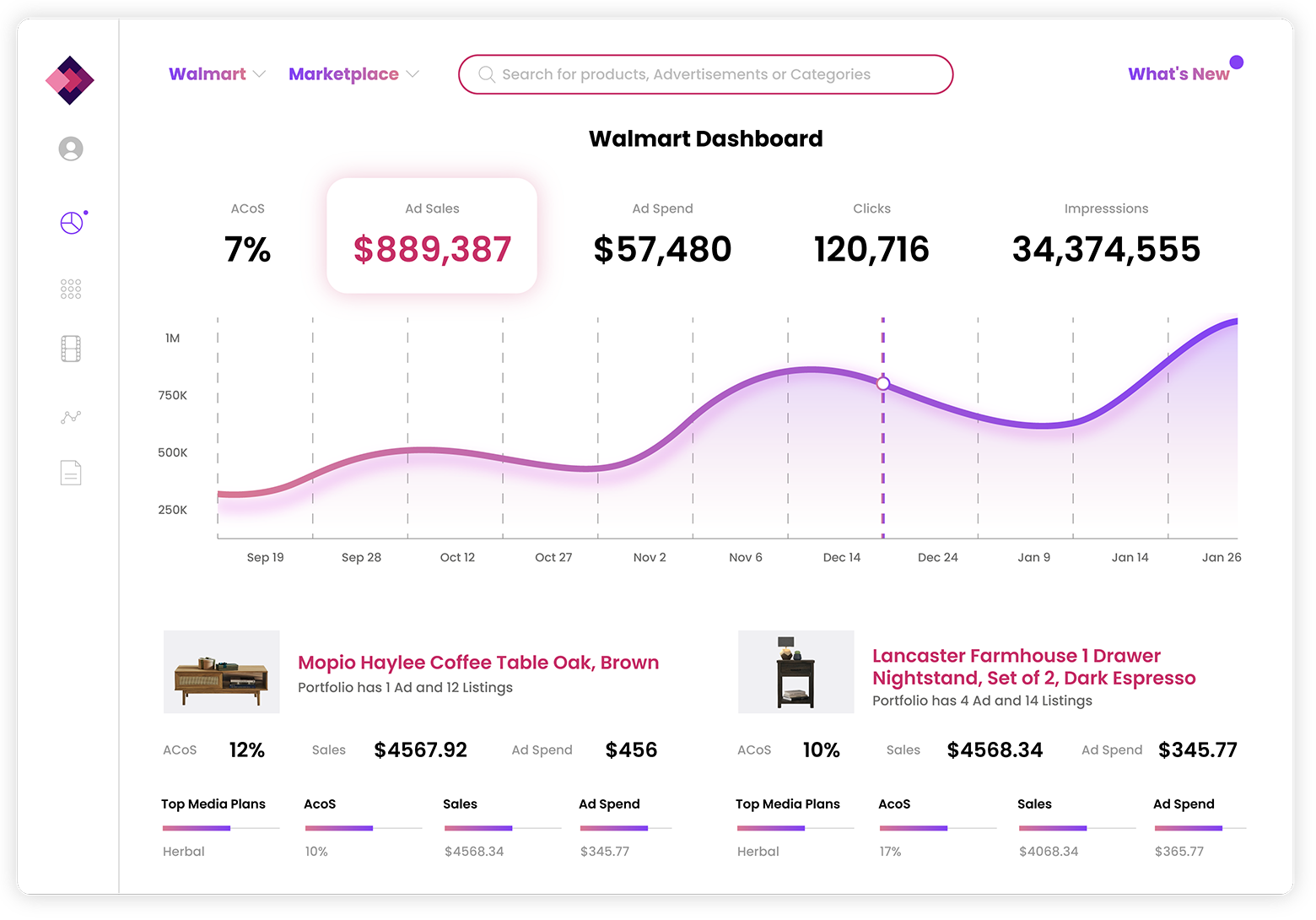Click "Portfolio has 1 Ad and 12 Listings"
This screenshot has width=1316, height=920.
point(405,687)
